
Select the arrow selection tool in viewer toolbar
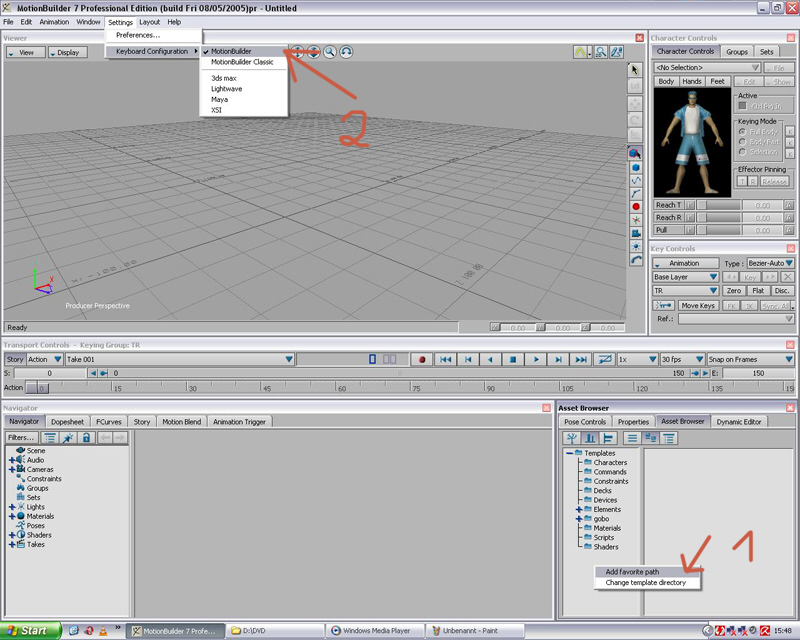coord(635,69)
